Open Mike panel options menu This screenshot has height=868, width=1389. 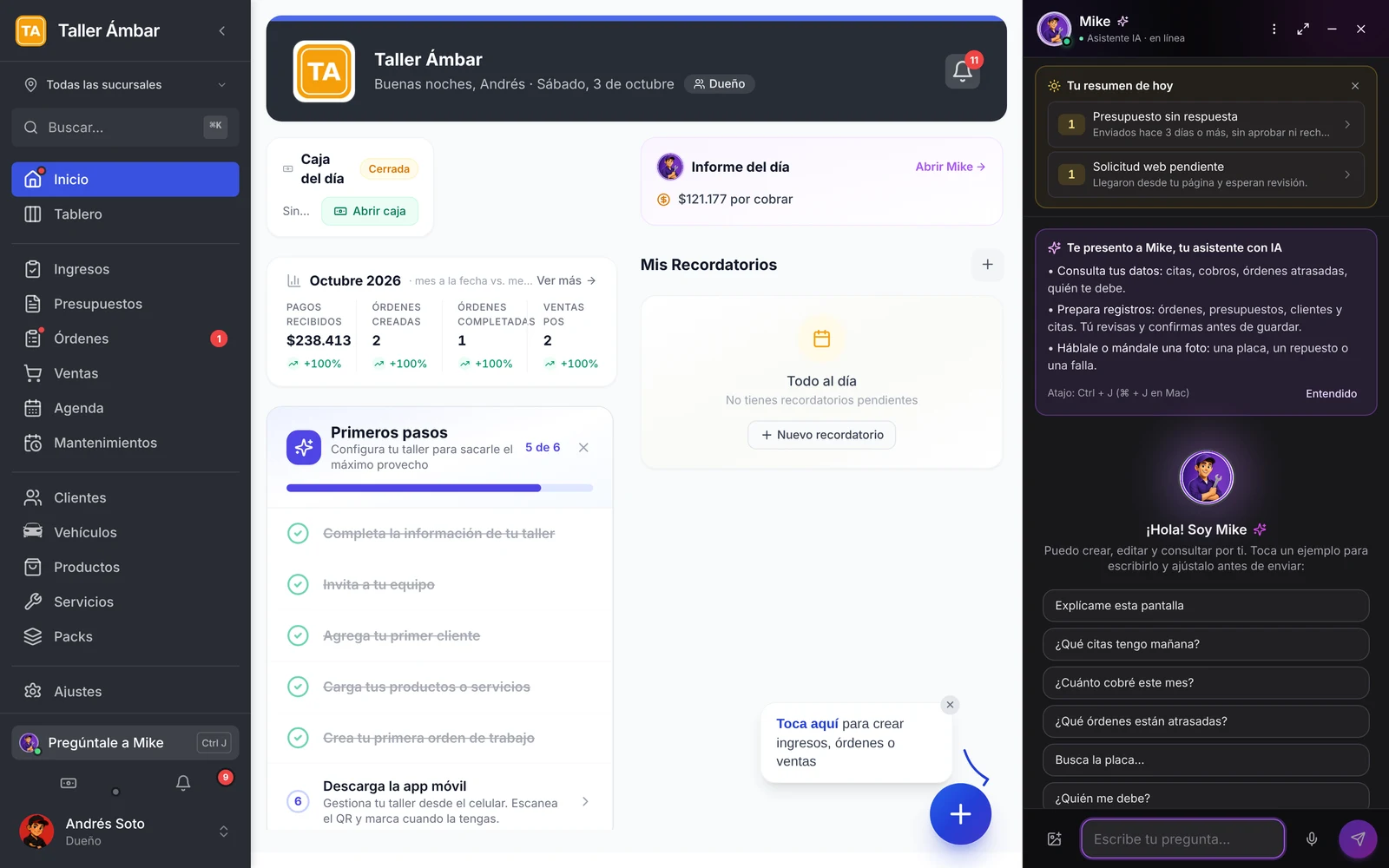[1274, 29]
